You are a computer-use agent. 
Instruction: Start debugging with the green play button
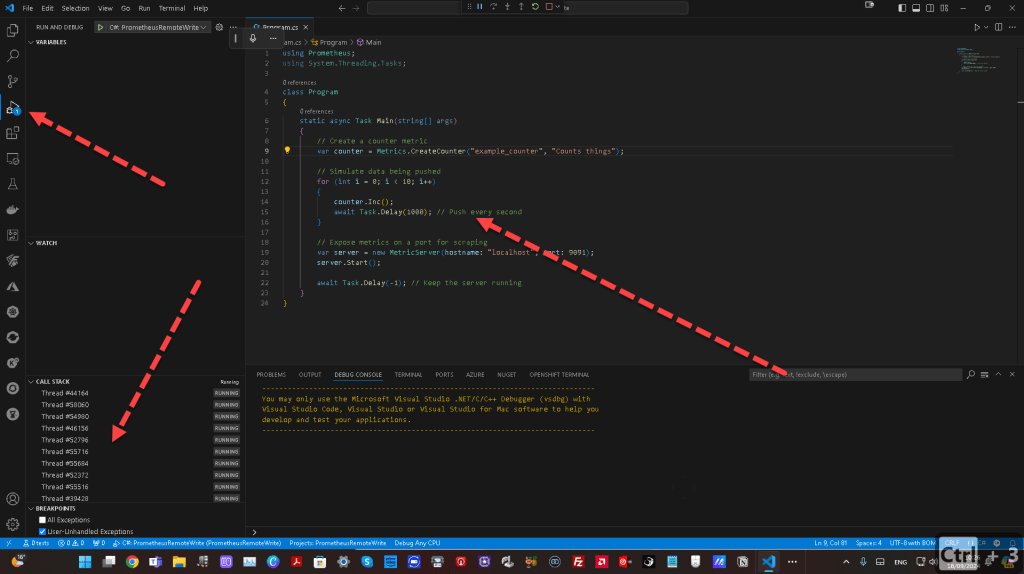tap(101, 27)
